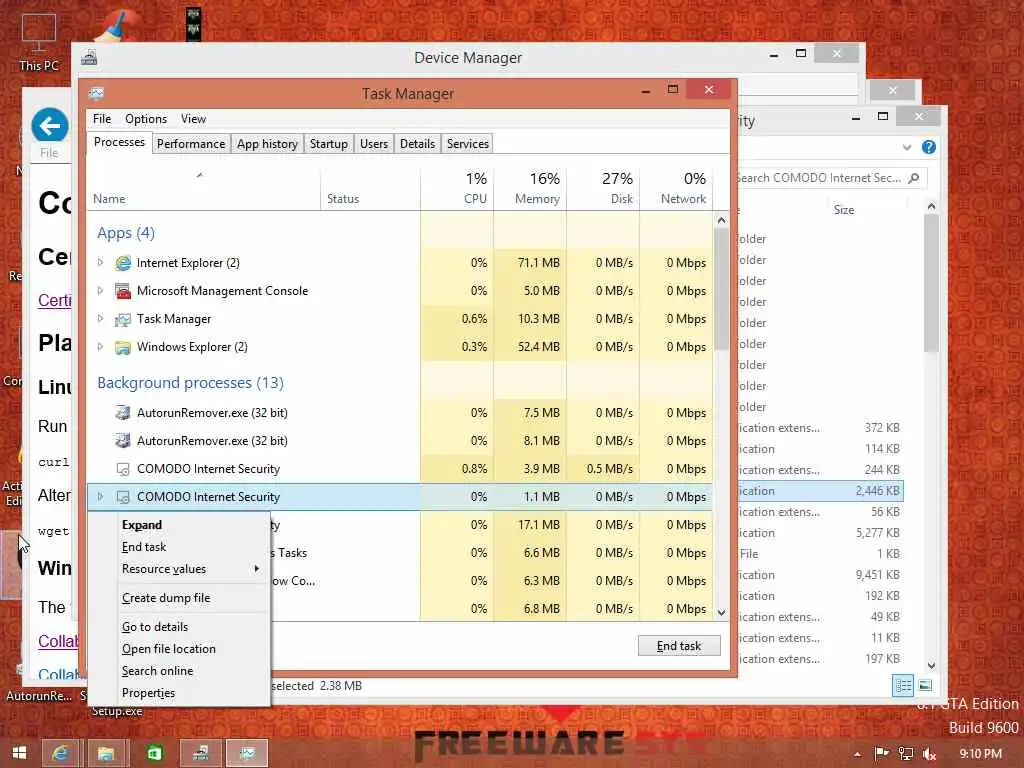Click the Device Manager taskbar icon
The image size is (1024, 768).
[200, 753]
